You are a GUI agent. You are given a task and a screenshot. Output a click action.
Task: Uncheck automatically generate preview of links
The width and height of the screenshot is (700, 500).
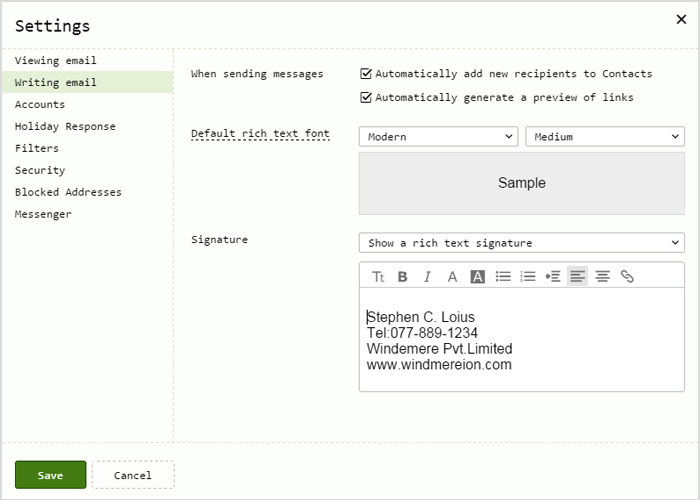[366, 97]
